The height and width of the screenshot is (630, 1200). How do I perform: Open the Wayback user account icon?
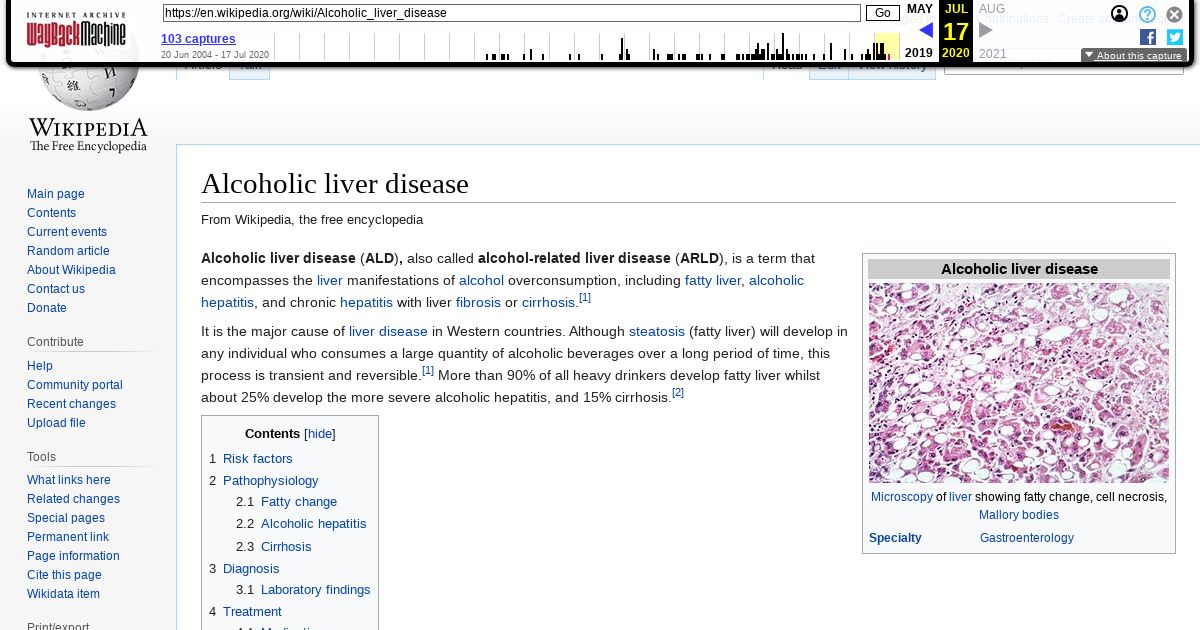[x=1119, y=14]
